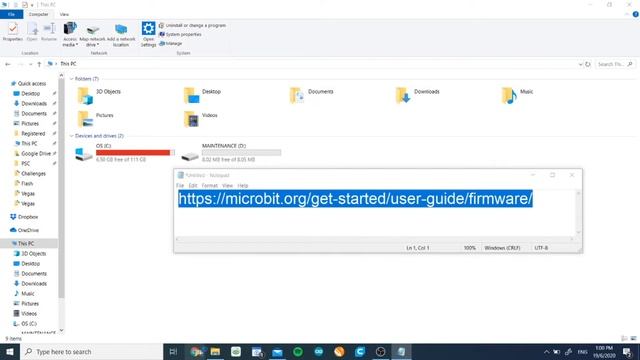Screen dimensions: 640x360
Task: Click the navigation pane vertical scrollbar
Action: pyautogui.click(x=61, y=188)
